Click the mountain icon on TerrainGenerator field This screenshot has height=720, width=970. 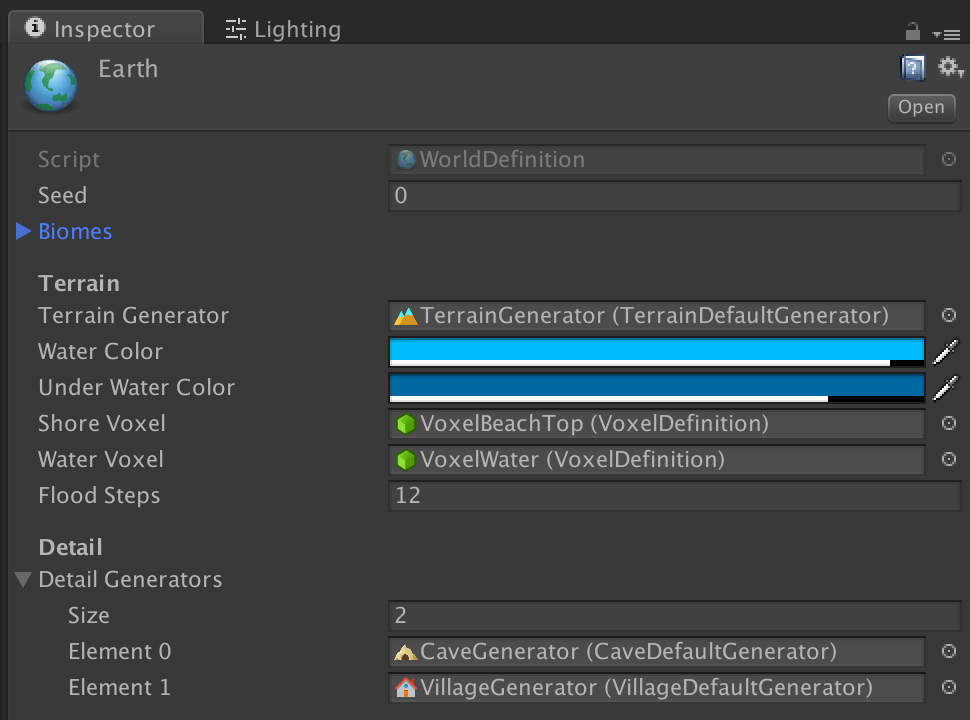(x=404, y=315)
